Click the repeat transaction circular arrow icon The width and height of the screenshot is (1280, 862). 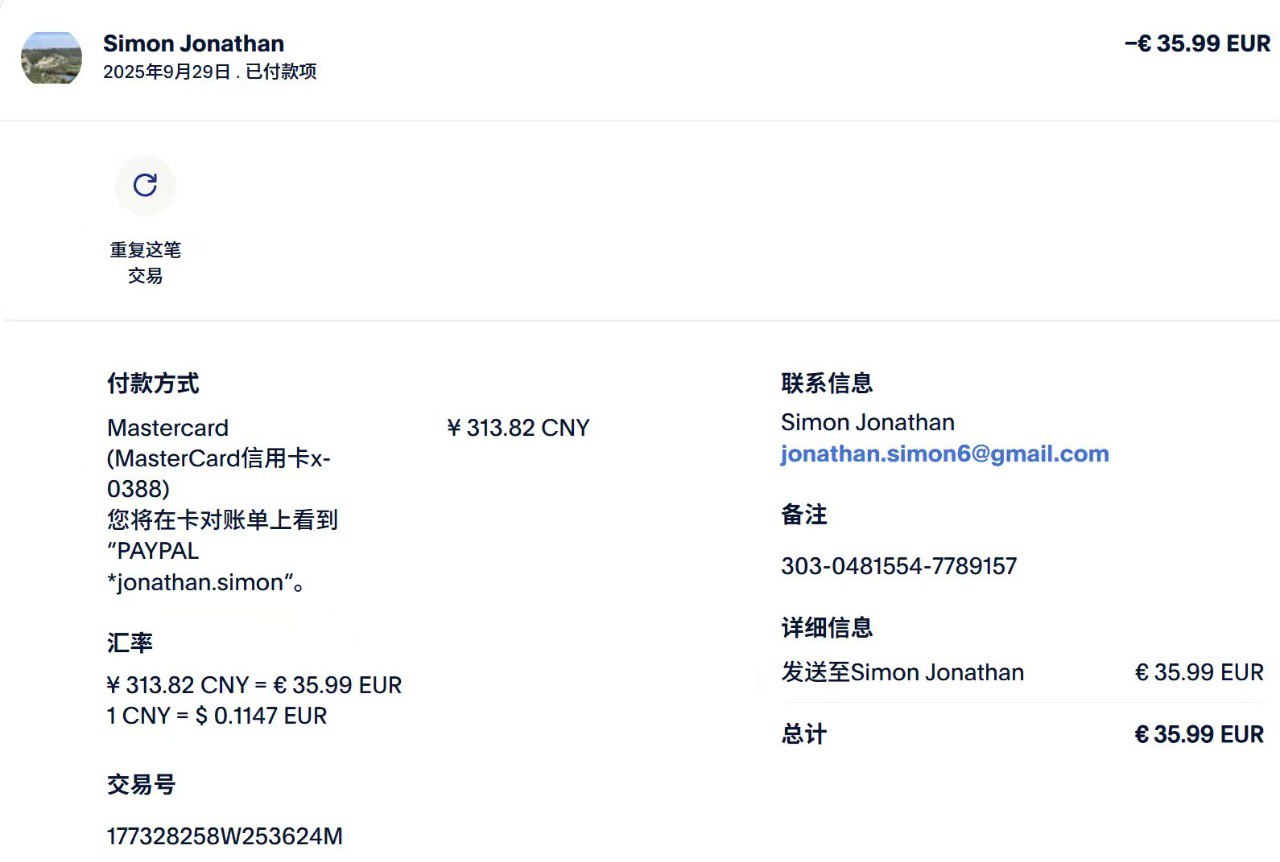point(145,185)
